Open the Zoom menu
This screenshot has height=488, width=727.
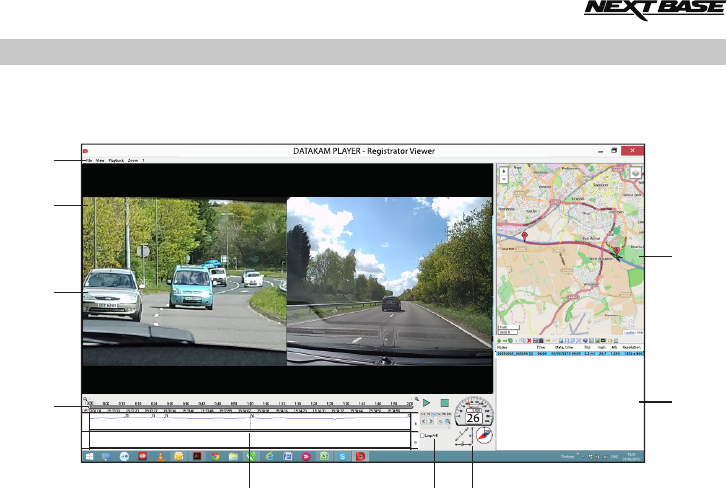[133, 160]
